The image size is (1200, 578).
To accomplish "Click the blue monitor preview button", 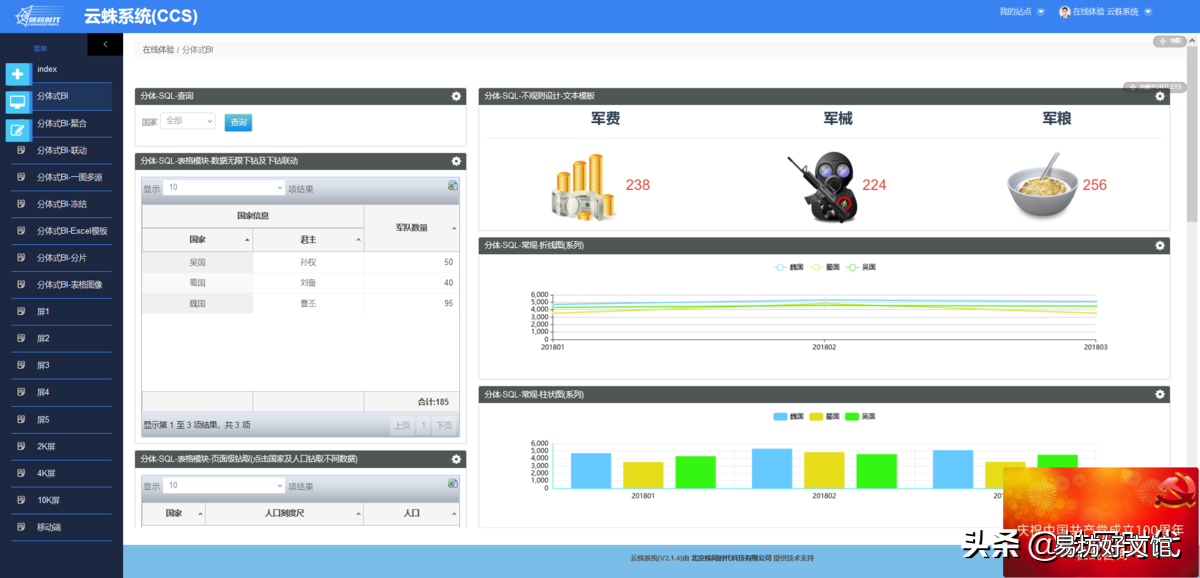I will (18, 102).
